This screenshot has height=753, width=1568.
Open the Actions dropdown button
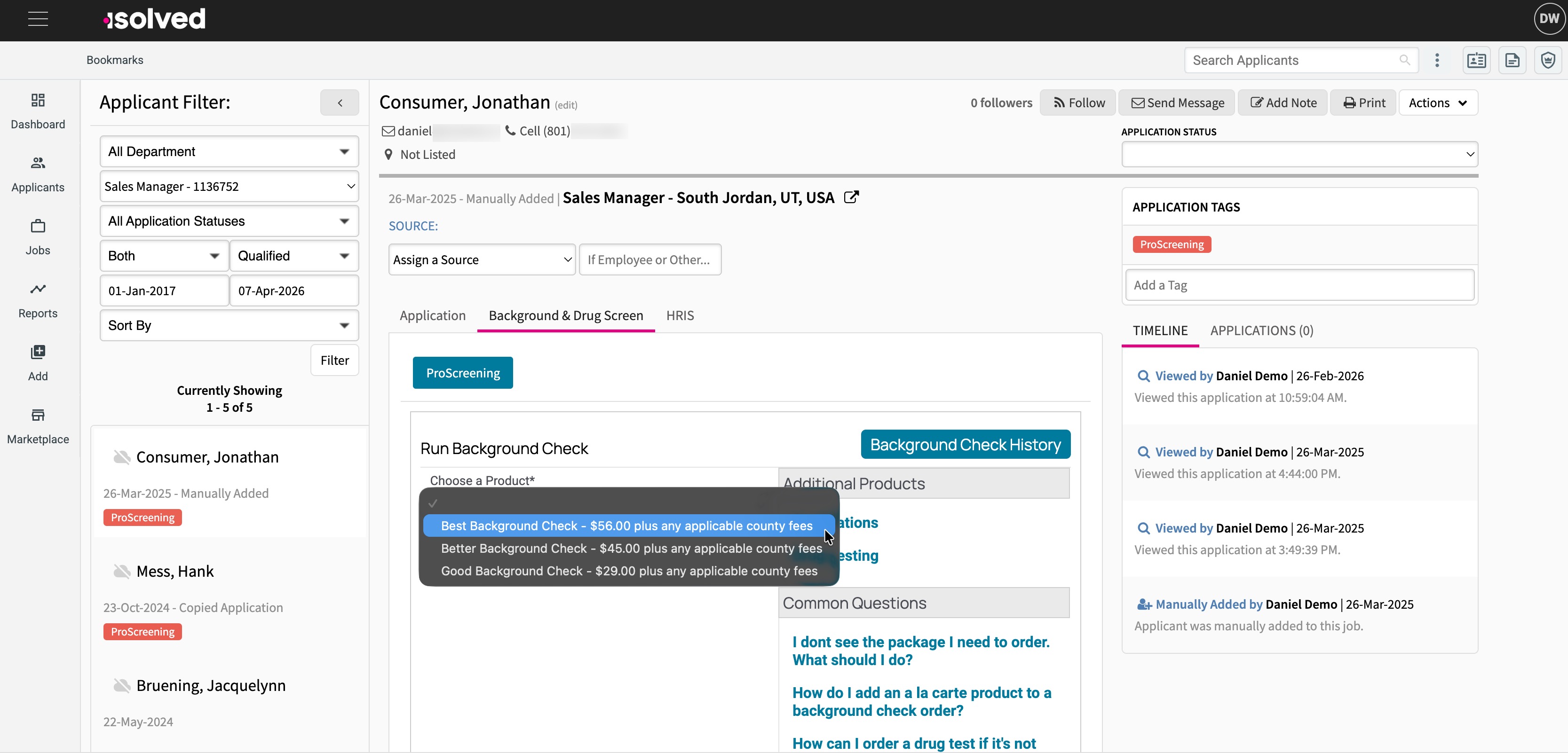pos(1438,103)
